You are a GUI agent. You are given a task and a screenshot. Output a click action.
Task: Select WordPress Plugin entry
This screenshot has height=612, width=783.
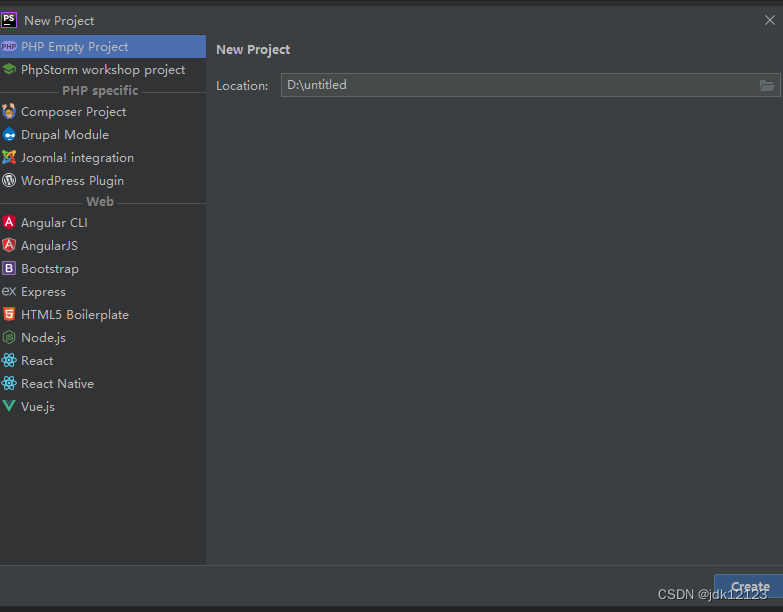(103, 180)
